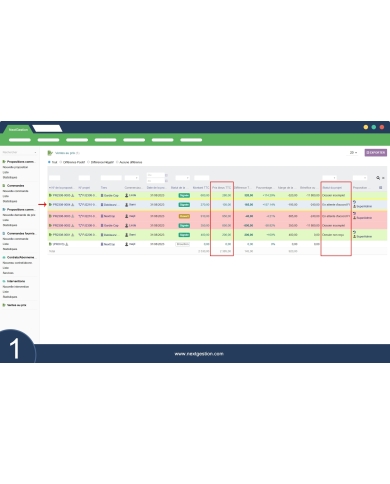This screenshot has width=390, height=484.
Task: Open Commandes fournisseurs in the sidebar menu
Action: pyautogui.click(x=21, y=233)
